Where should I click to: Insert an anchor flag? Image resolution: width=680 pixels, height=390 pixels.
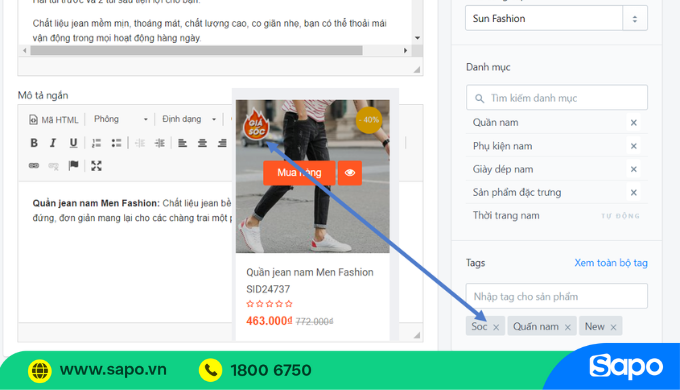click(x=73, y=165)
